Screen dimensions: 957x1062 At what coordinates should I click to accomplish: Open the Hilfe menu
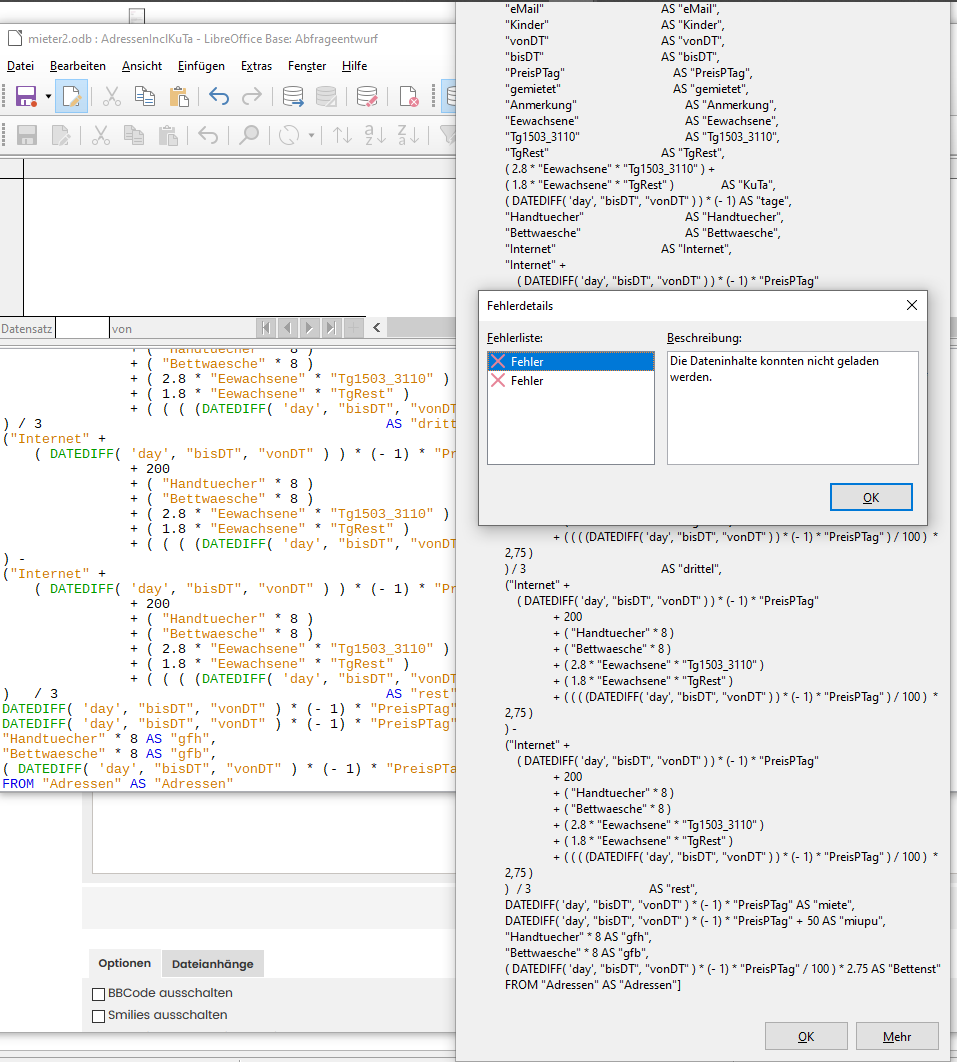[x=354, y=66]
